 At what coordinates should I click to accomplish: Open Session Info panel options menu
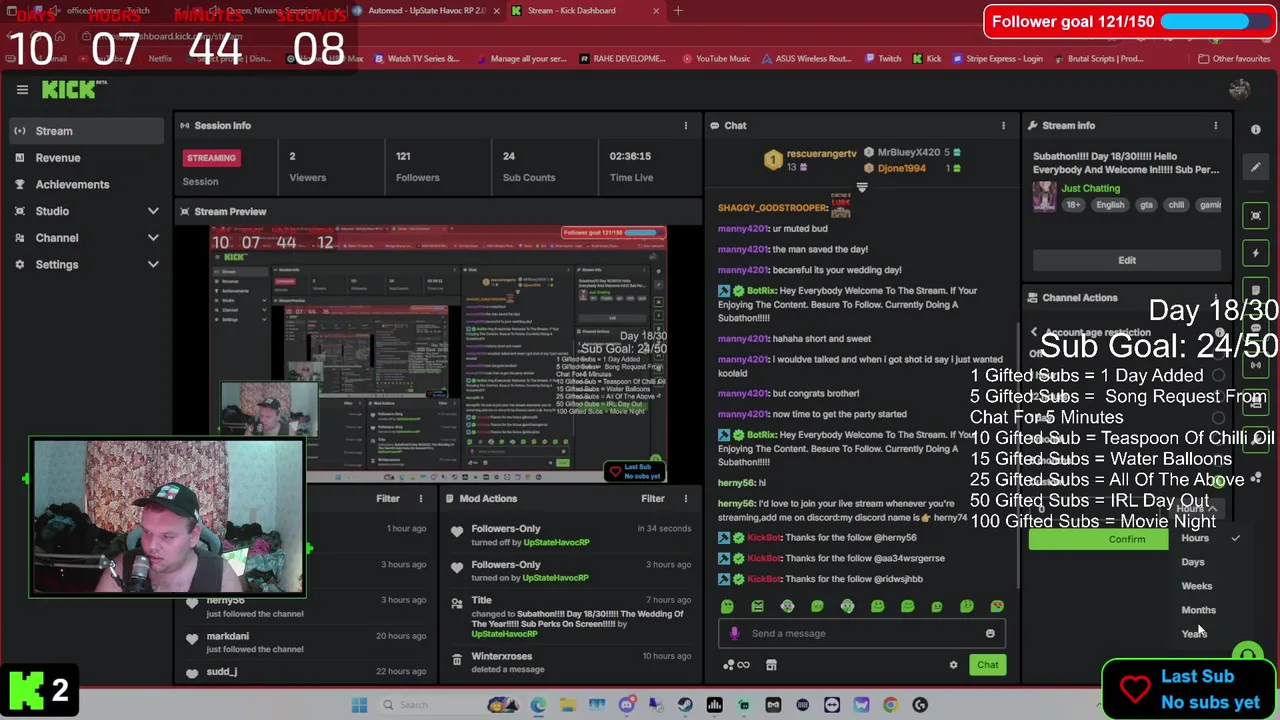click(686, 126)
